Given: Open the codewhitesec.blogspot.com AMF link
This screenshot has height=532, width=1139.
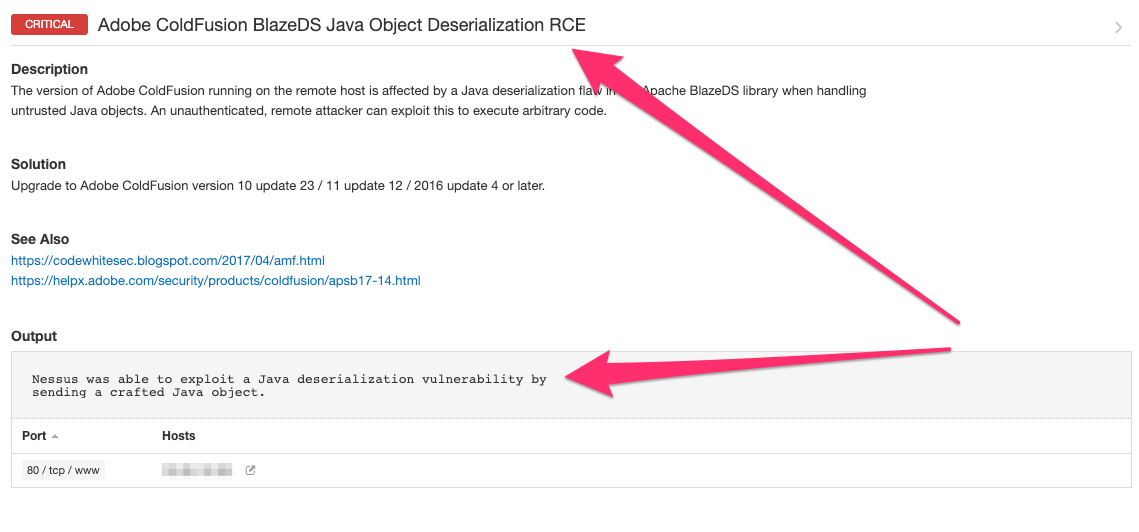Looking at the screenshot, I should (x=168, y=260).
